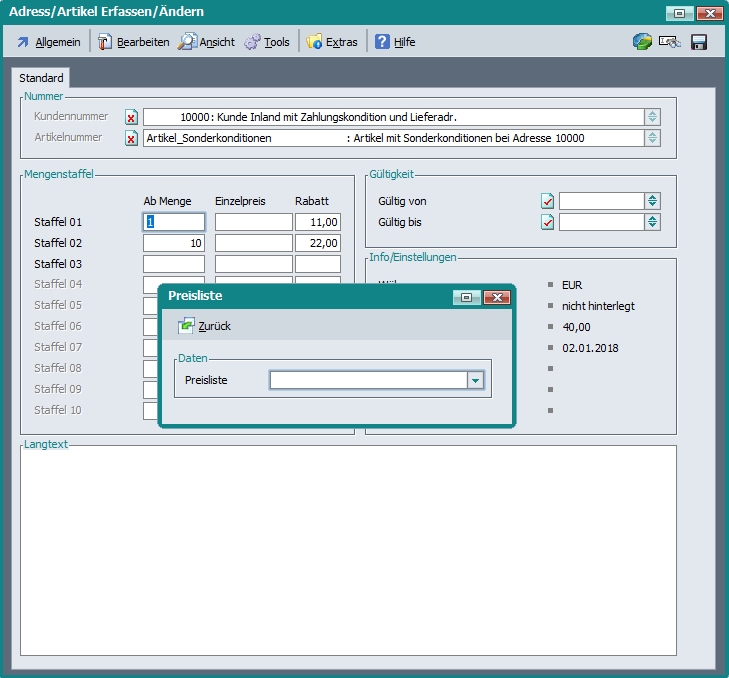The height and width of the screenshot is (678, 729).
Task: Expand the Preisliste dropdown list
Action: pyautogui.click(x=475, y=380)
